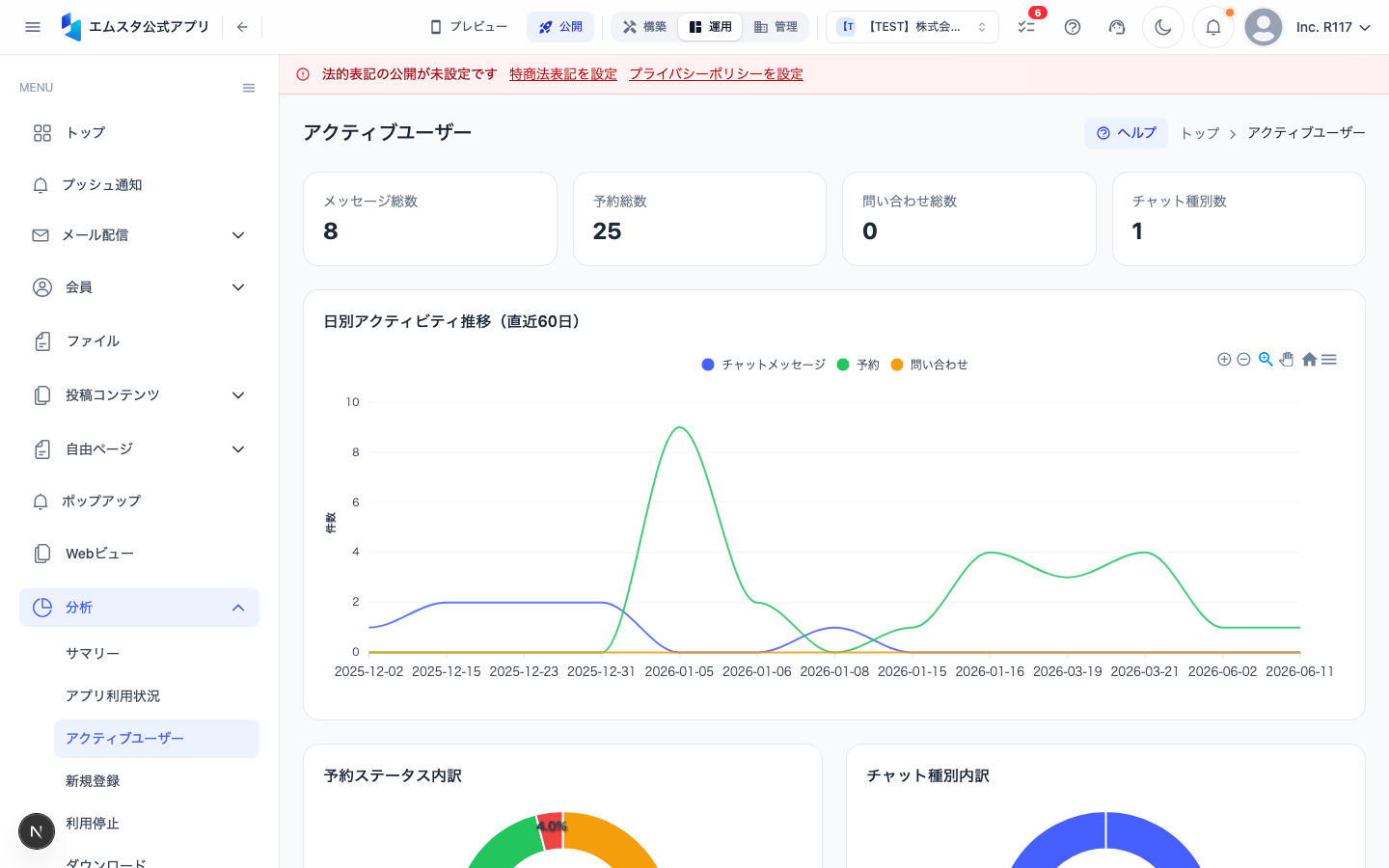Switch to the 管理 mode tab
Image resolution: width=1389 pixels, height=868 pixels.
click(776, 27)
